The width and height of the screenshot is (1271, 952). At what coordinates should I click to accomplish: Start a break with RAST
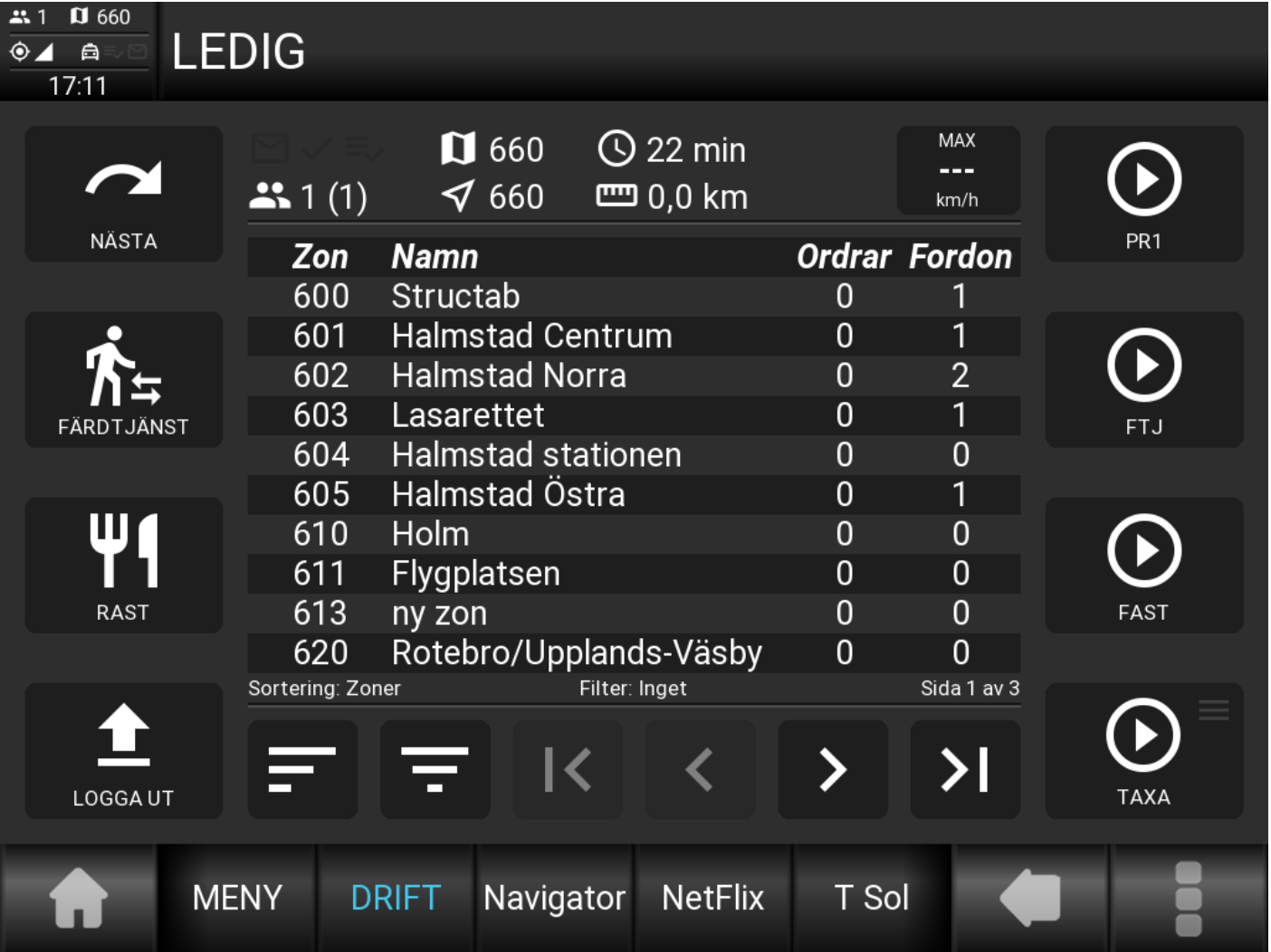[123, 565]
